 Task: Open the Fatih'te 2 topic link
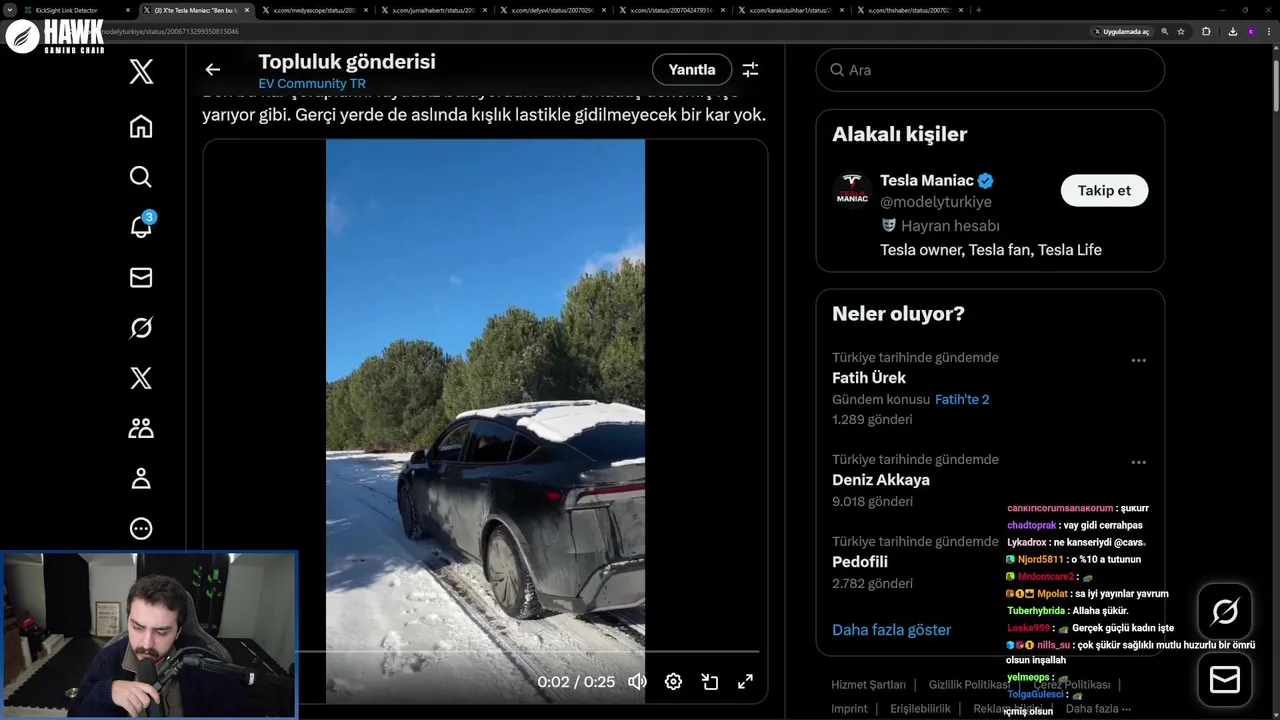pyautogui.click(x=962, y=399)
